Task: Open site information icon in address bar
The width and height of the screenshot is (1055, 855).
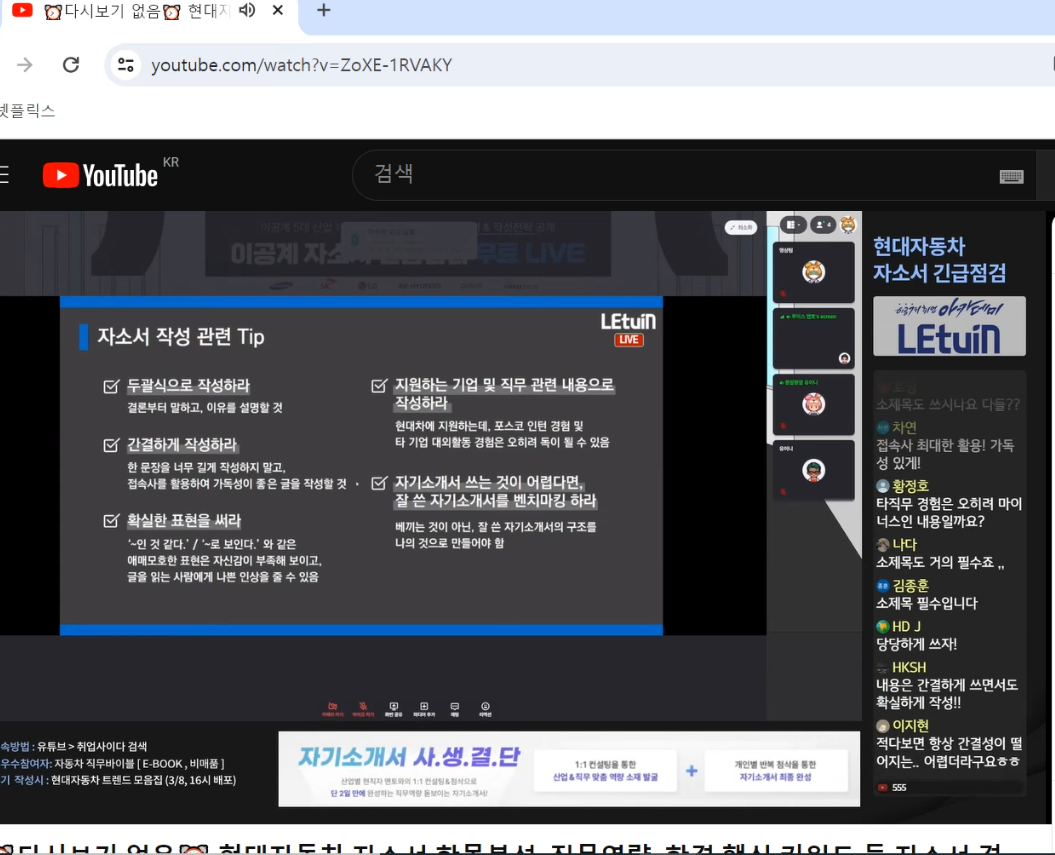Action: [126, 65]
